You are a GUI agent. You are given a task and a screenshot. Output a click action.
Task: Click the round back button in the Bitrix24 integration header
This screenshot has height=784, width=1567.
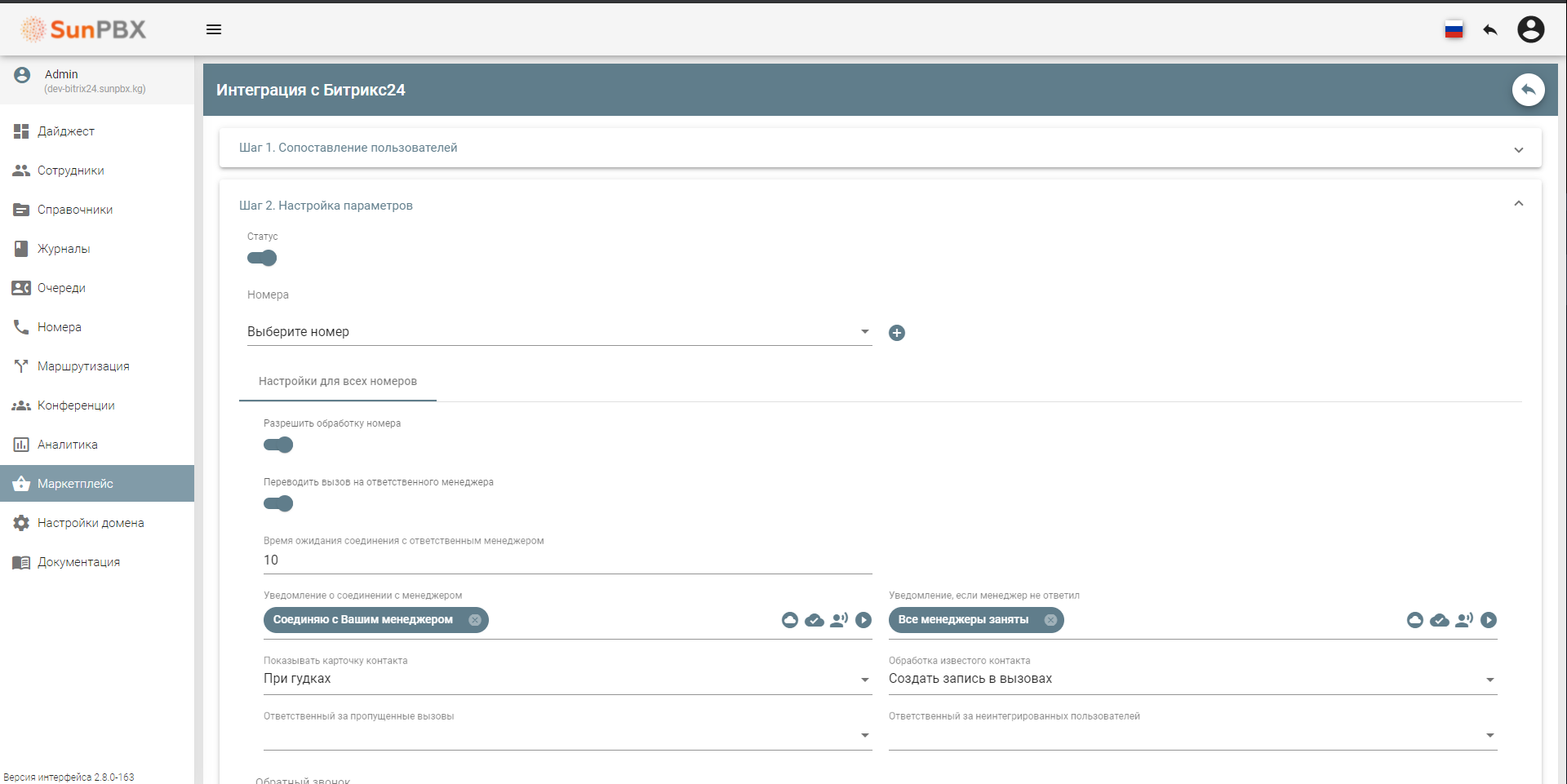pos(1528,90)
